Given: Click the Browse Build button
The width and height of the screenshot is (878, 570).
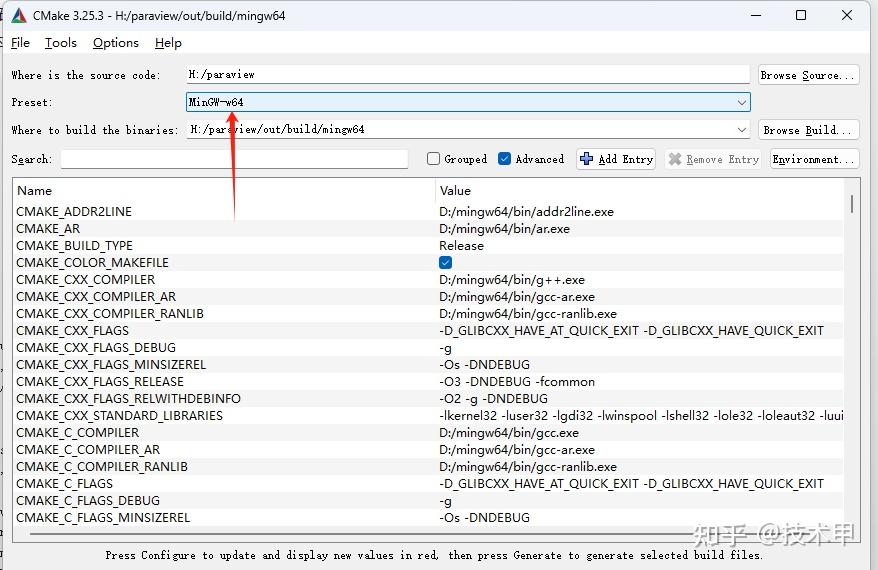Looking at the screenshot, I should [809, 130].
